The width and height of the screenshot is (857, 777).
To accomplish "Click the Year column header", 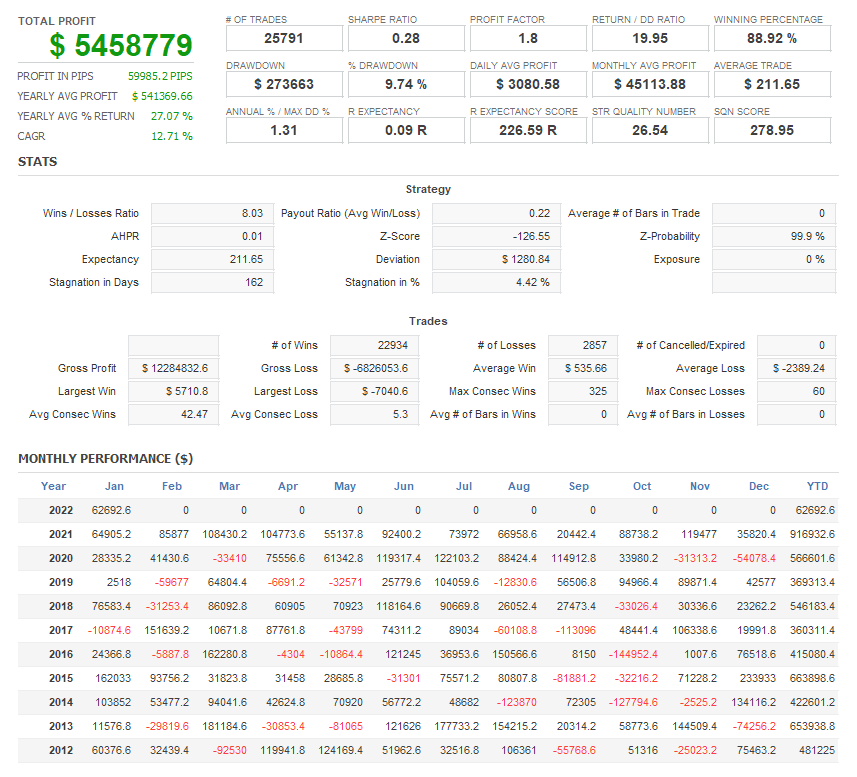I will pyautogui.click(x=54, y=486).
